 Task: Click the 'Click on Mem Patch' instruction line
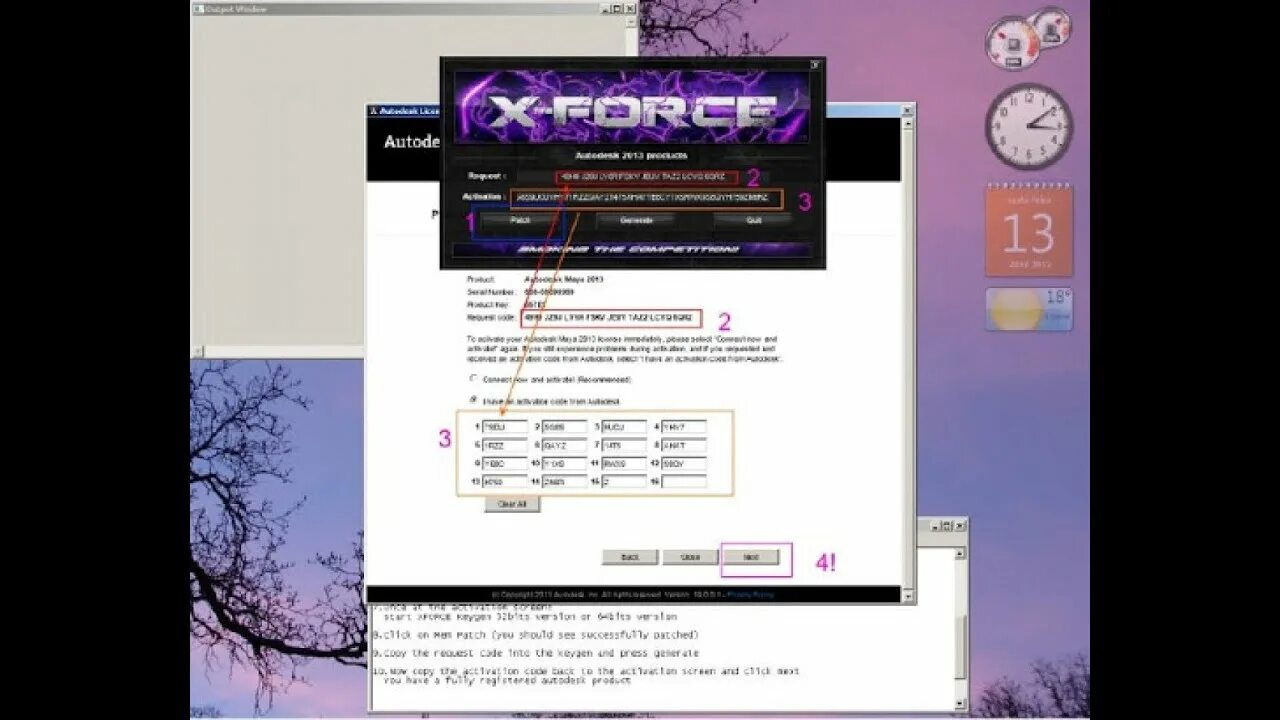coord(536,635)
